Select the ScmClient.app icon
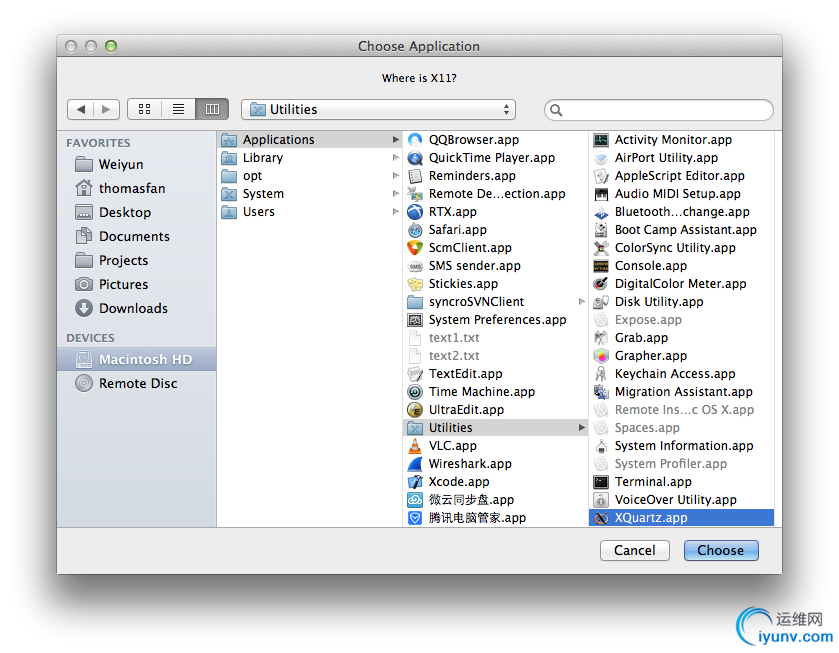Screen dimensions: 839x653 pos(415,248)
